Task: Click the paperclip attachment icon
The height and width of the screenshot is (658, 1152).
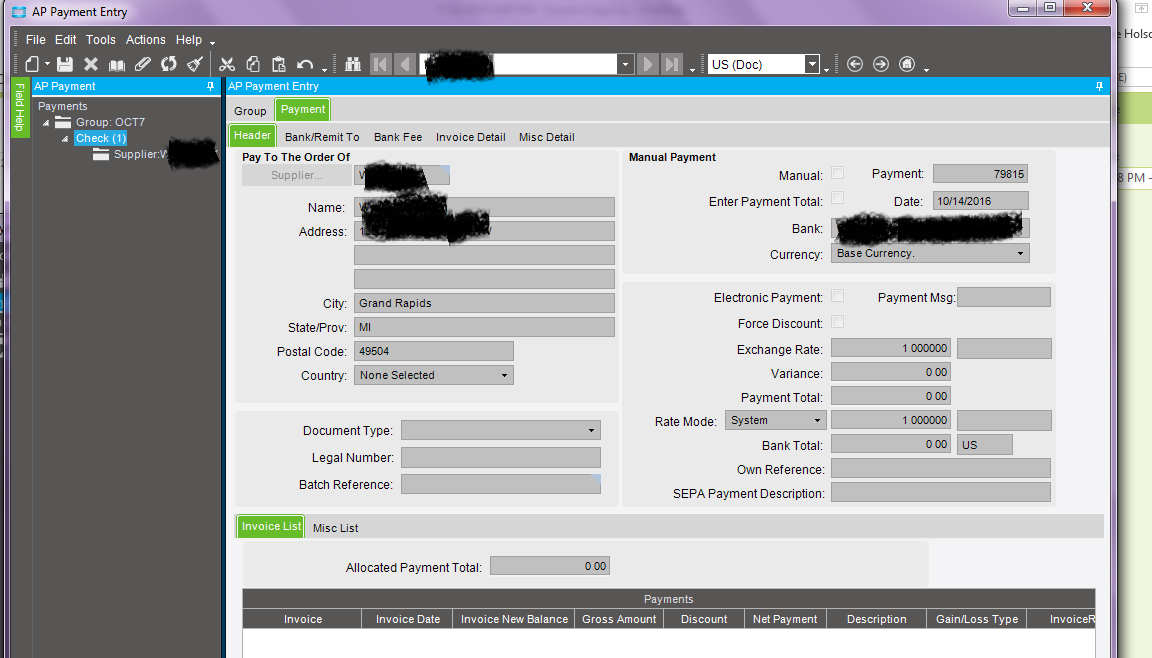Action: (143, 64)
